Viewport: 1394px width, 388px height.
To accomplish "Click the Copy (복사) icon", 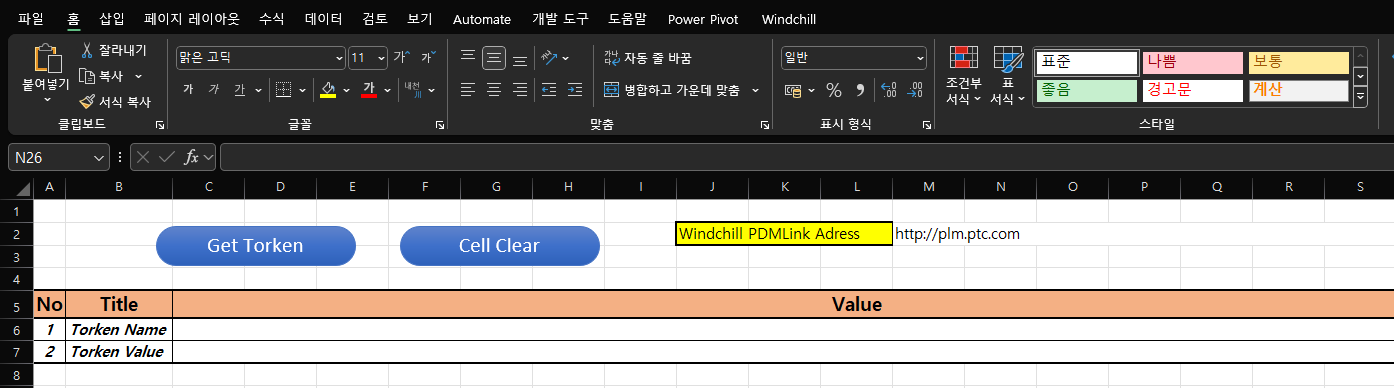I will click(87, 76).
